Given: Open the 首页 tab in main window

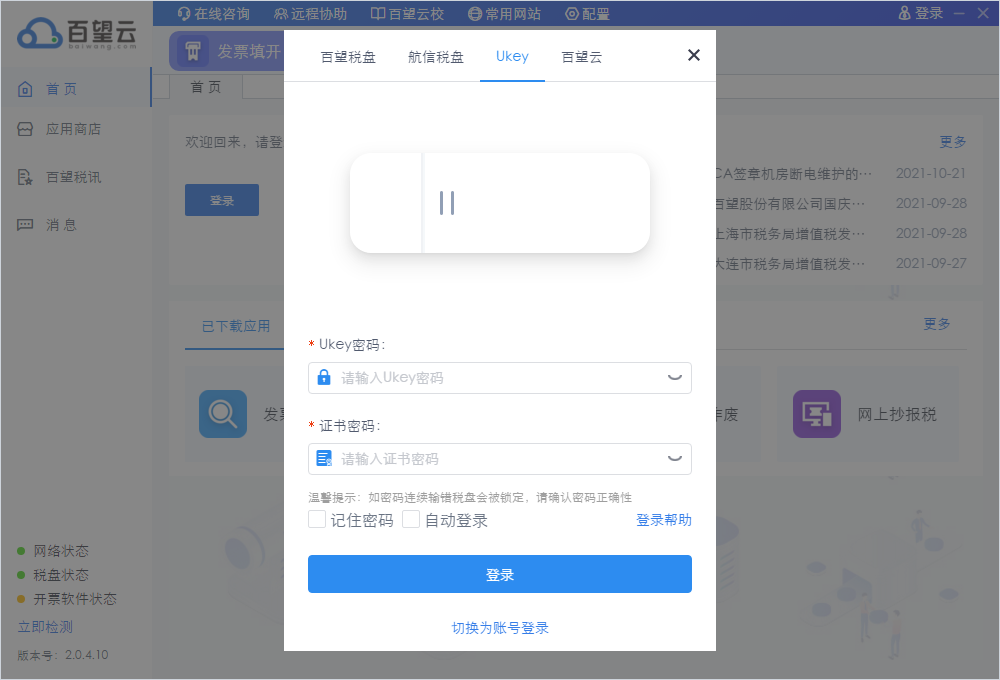Looking at the screenshot, I should (206, 87).
